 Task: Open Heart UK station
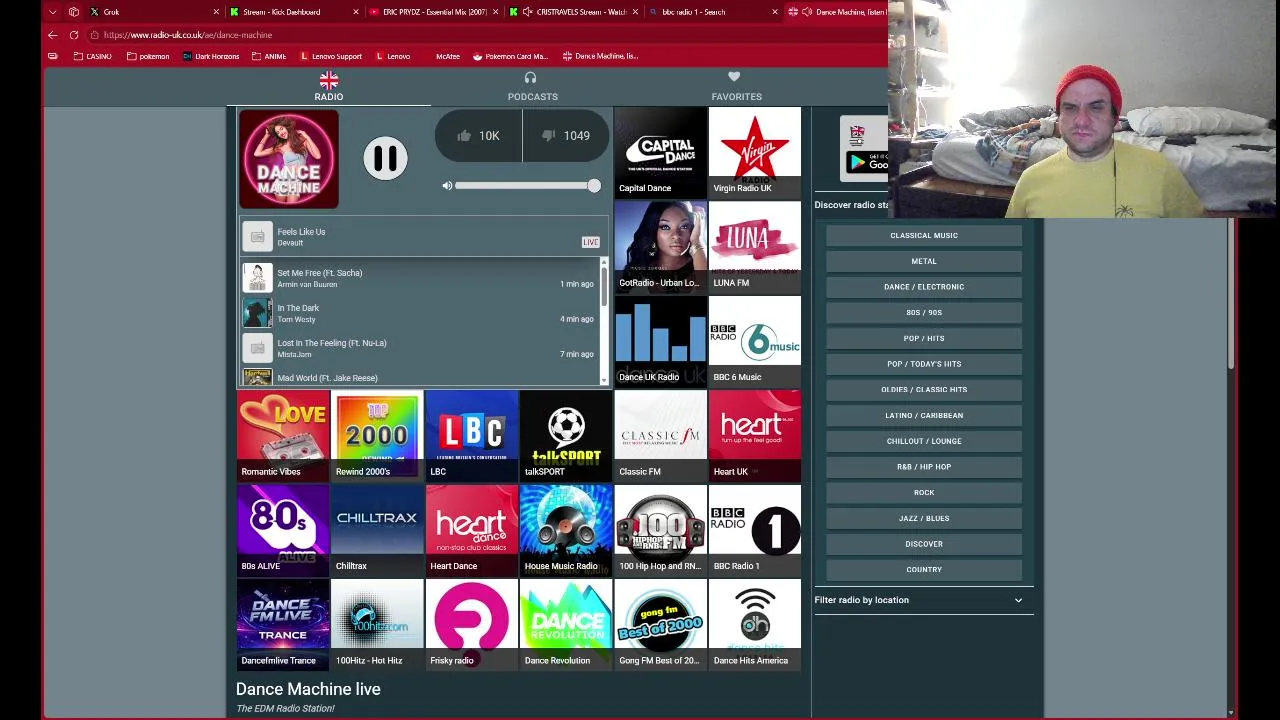(x=754, y=436)
